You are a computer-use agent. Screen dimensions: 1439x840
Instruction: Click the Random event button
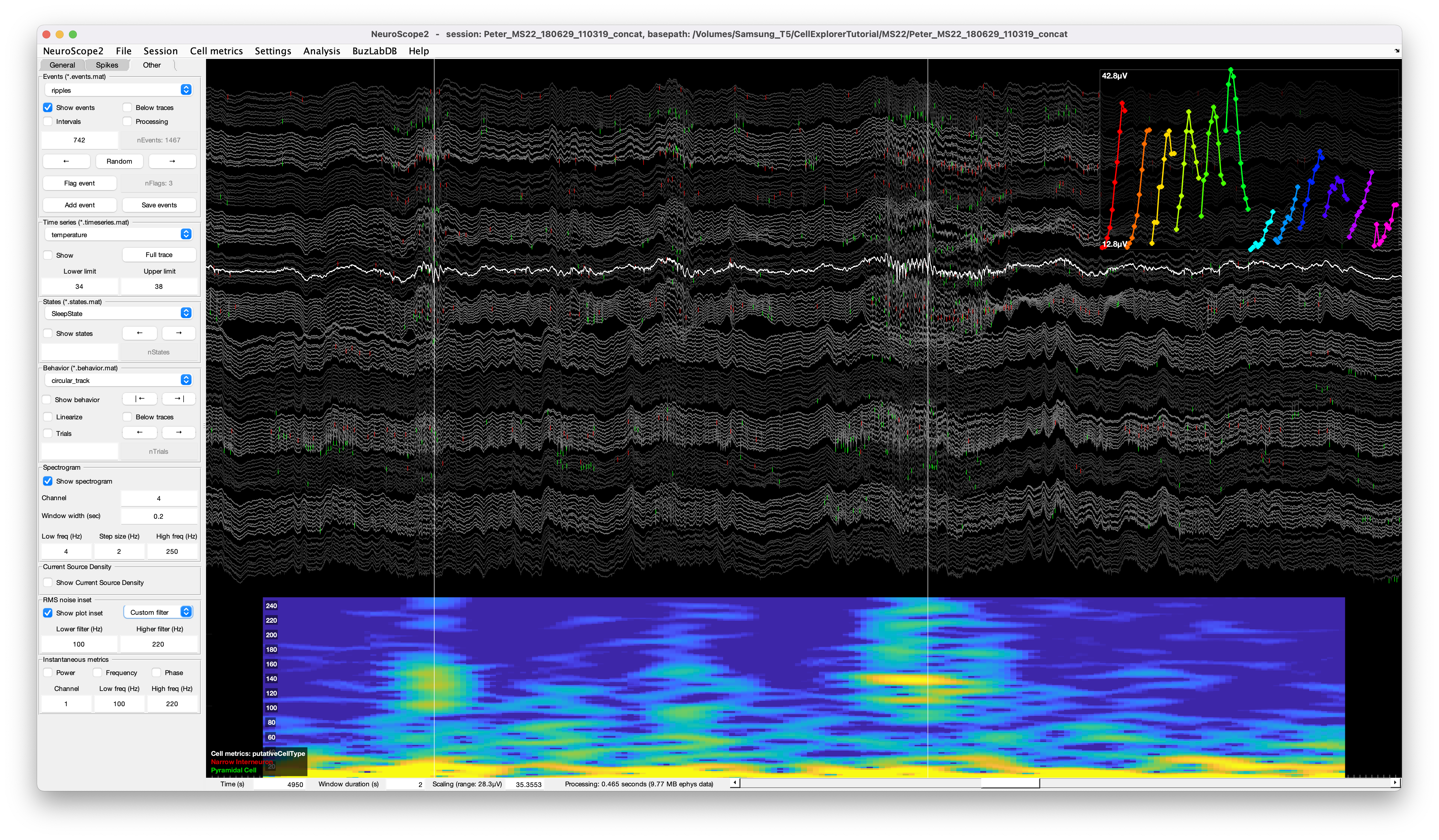click(119, 162)
